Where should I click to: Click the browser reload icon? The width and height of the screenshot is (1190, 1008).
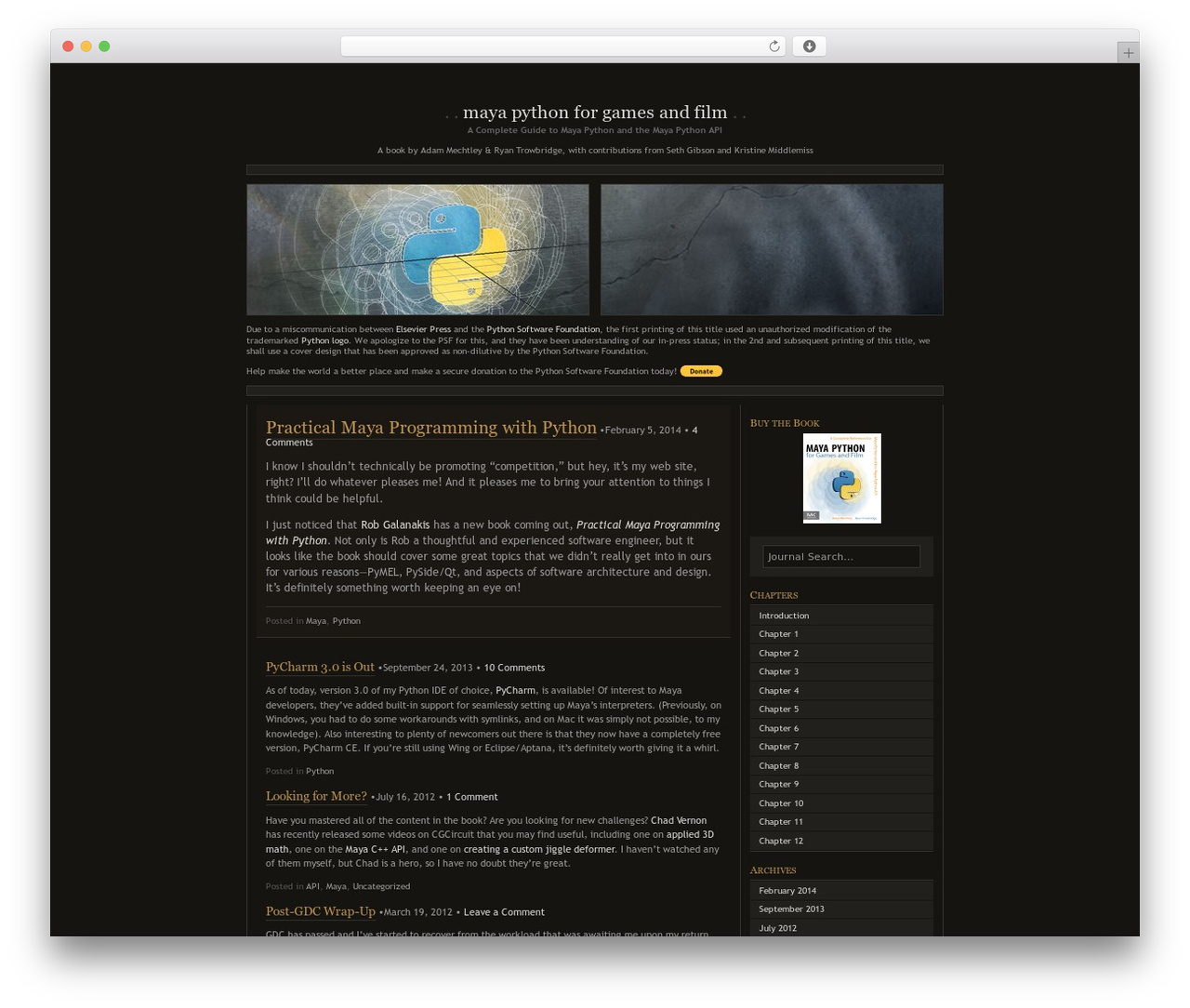773,46
